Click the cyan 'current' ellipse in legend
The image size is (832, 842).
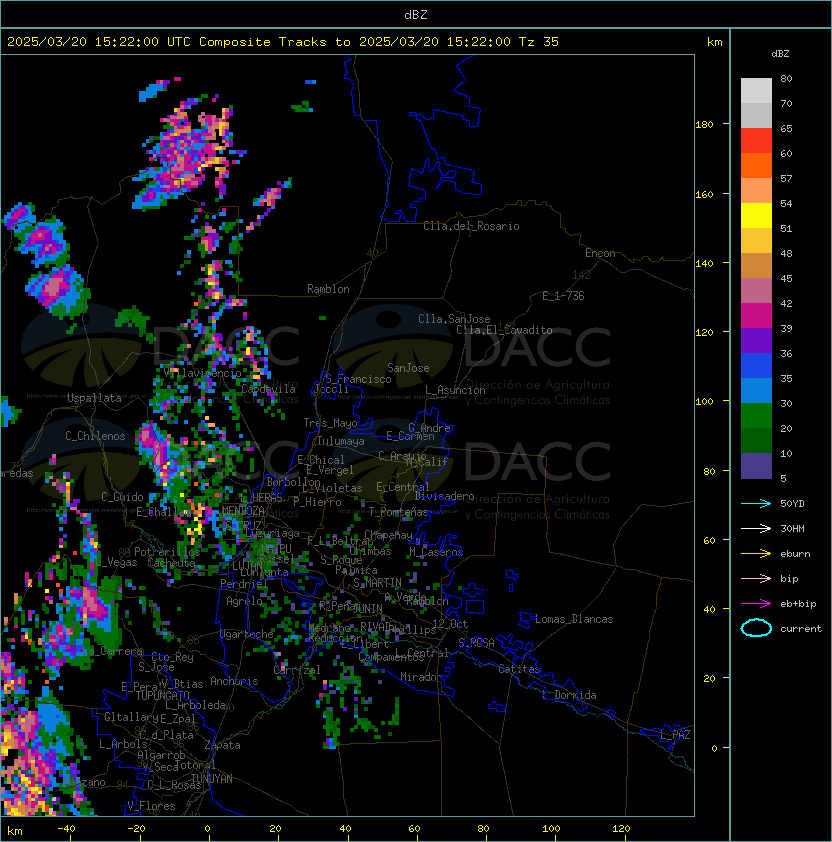coord(756,628)
